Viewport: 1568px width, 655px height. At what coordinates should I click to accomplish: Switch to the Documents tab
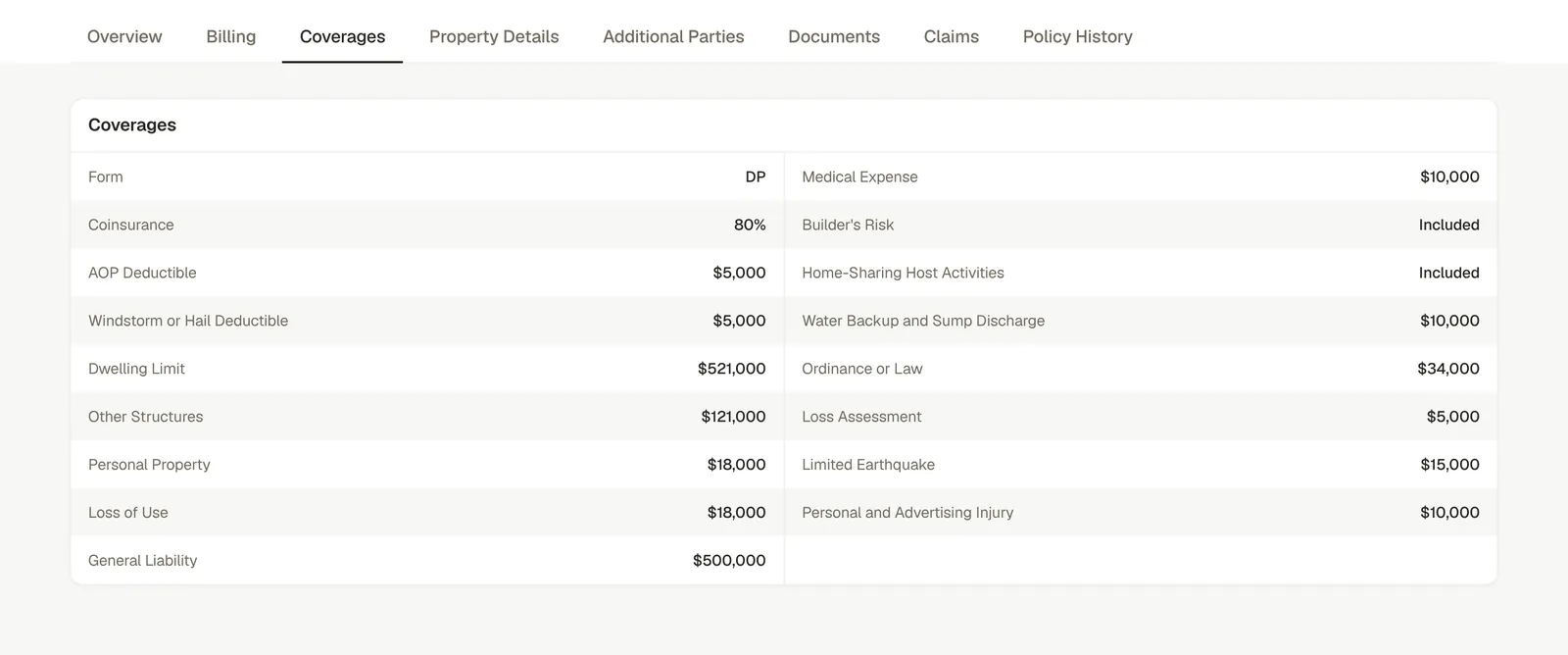(834, 36)
